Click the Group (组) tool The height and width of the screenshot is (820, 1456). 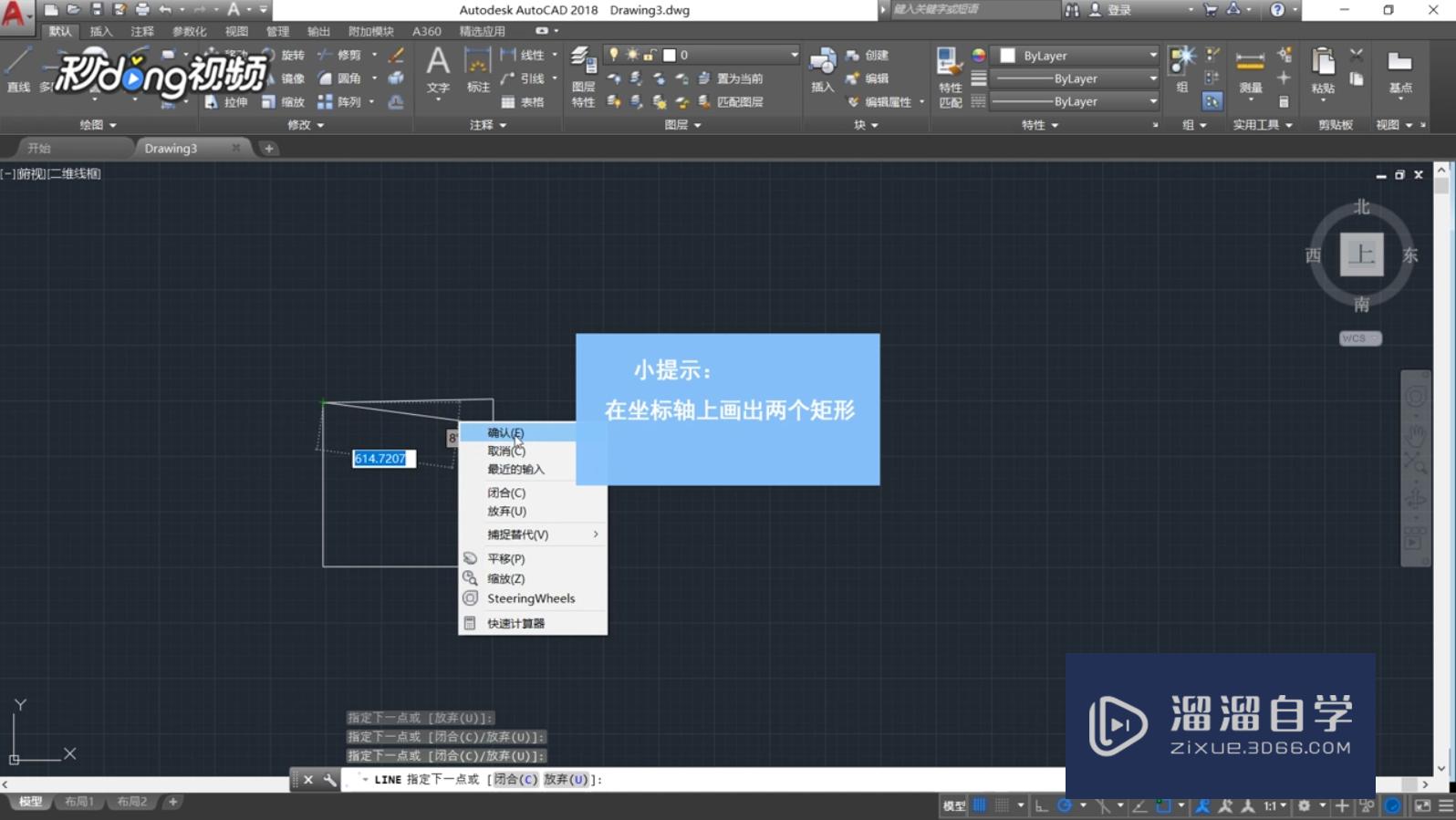point(1182,69)
